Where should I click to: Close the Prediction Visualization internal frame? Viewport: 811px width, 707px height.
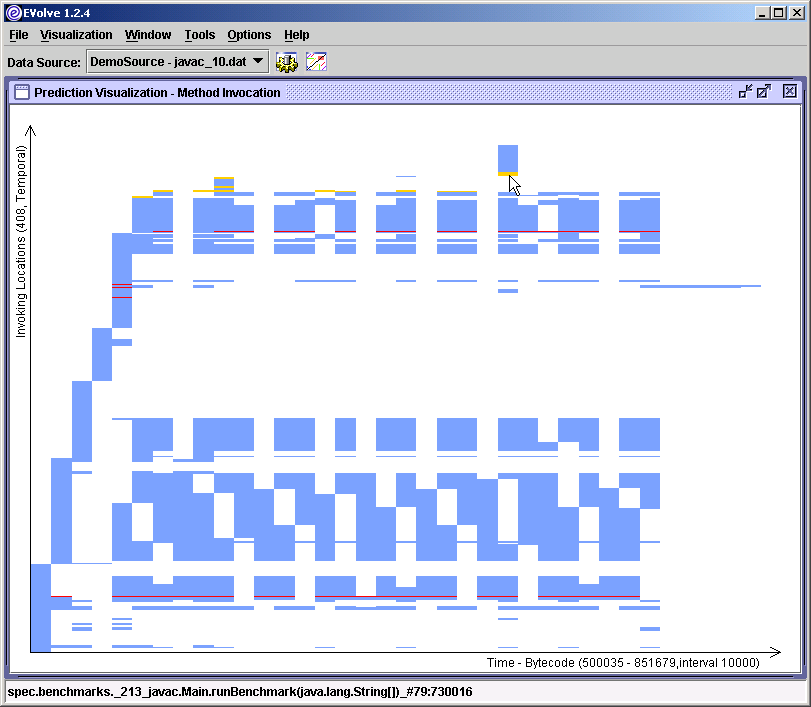pos(789,92)
